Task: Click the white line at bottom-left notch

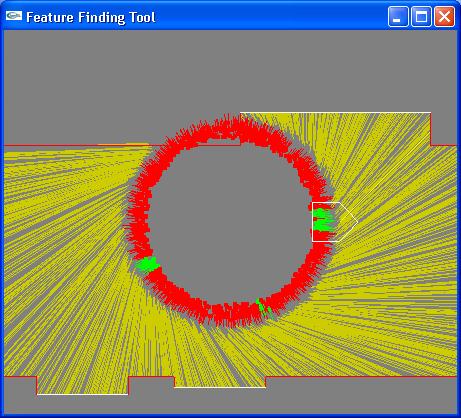Action: pyautogui.click(x=82, y=394)
